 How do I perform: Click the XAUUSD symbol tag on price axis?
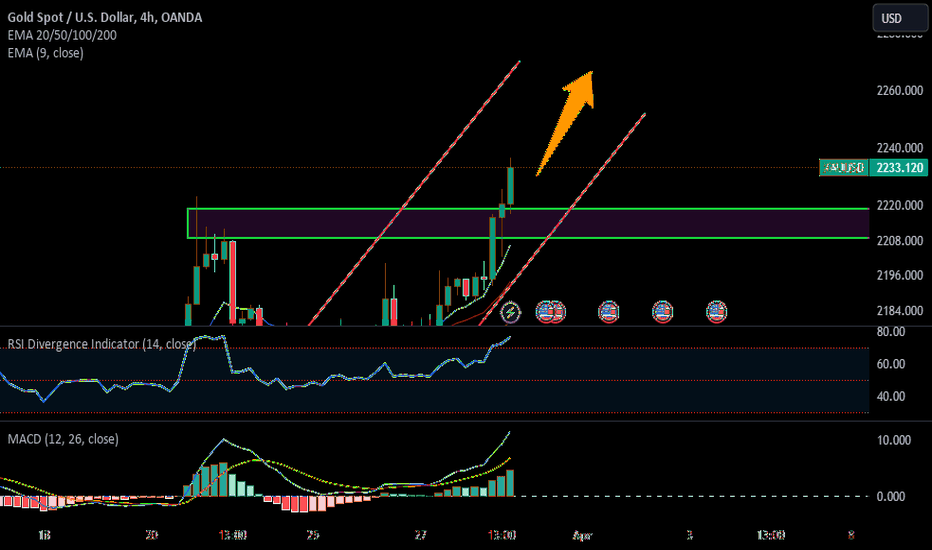point(843,168)
